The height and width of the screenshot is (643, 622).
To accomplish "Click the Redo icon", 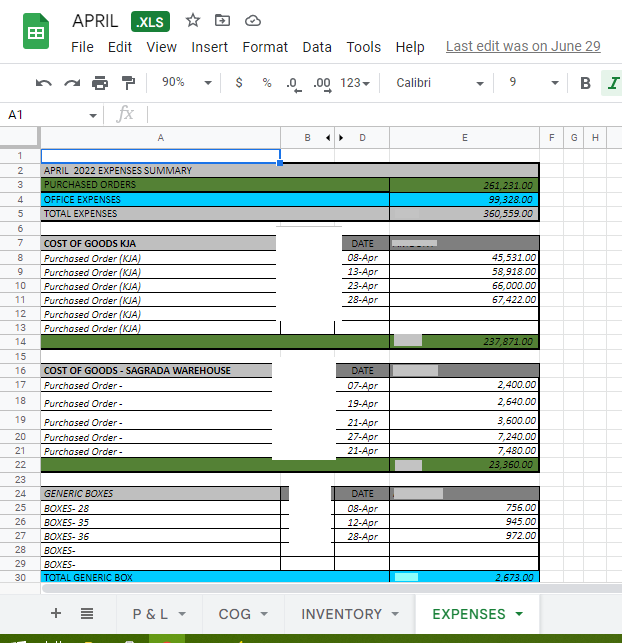I will [x=72, y=83].
